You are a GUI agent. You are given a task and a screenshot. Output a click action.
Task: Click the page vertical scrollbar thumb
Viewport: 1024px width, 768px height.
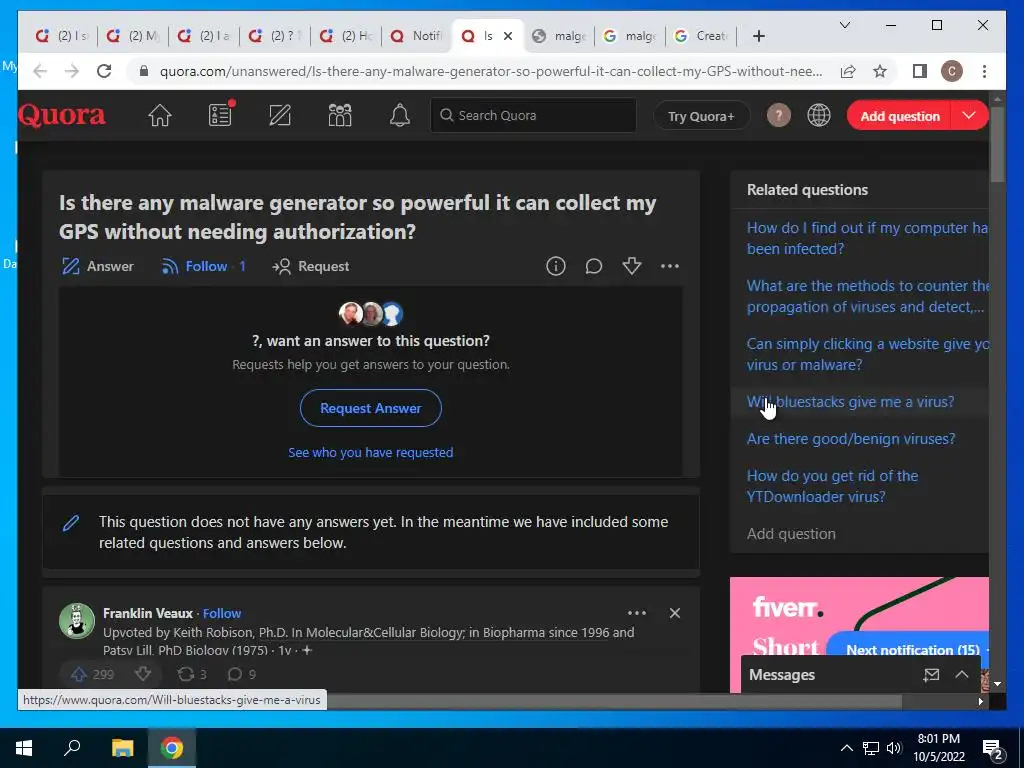(997, 144)
